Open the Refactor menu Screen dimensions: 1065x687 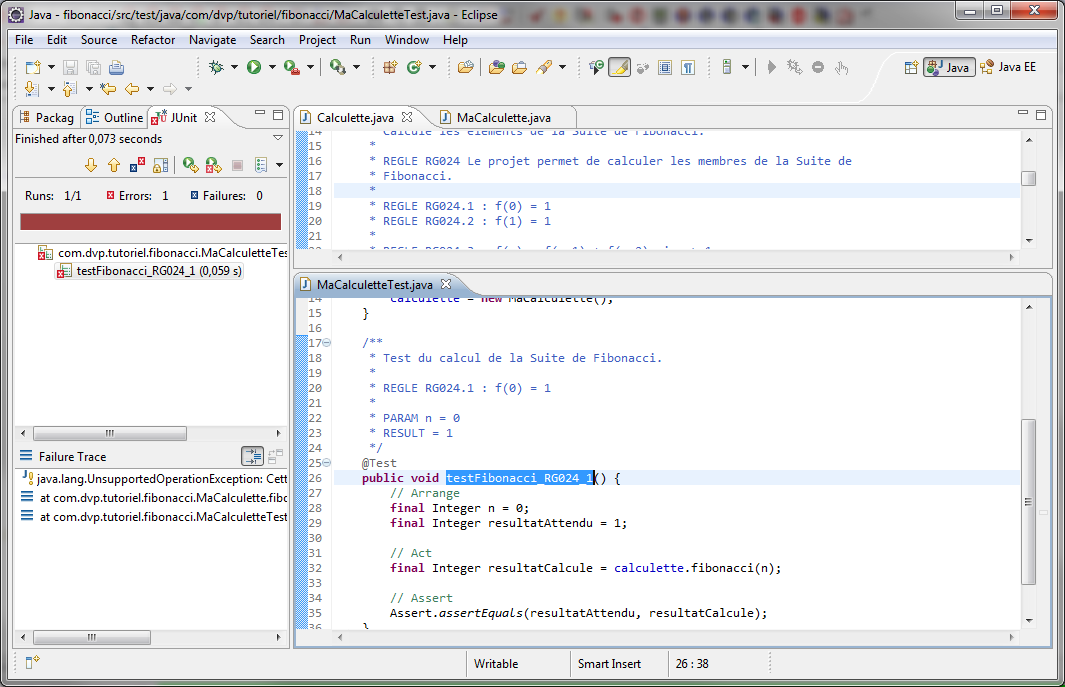pyautogui.click(x=152, y=40)
